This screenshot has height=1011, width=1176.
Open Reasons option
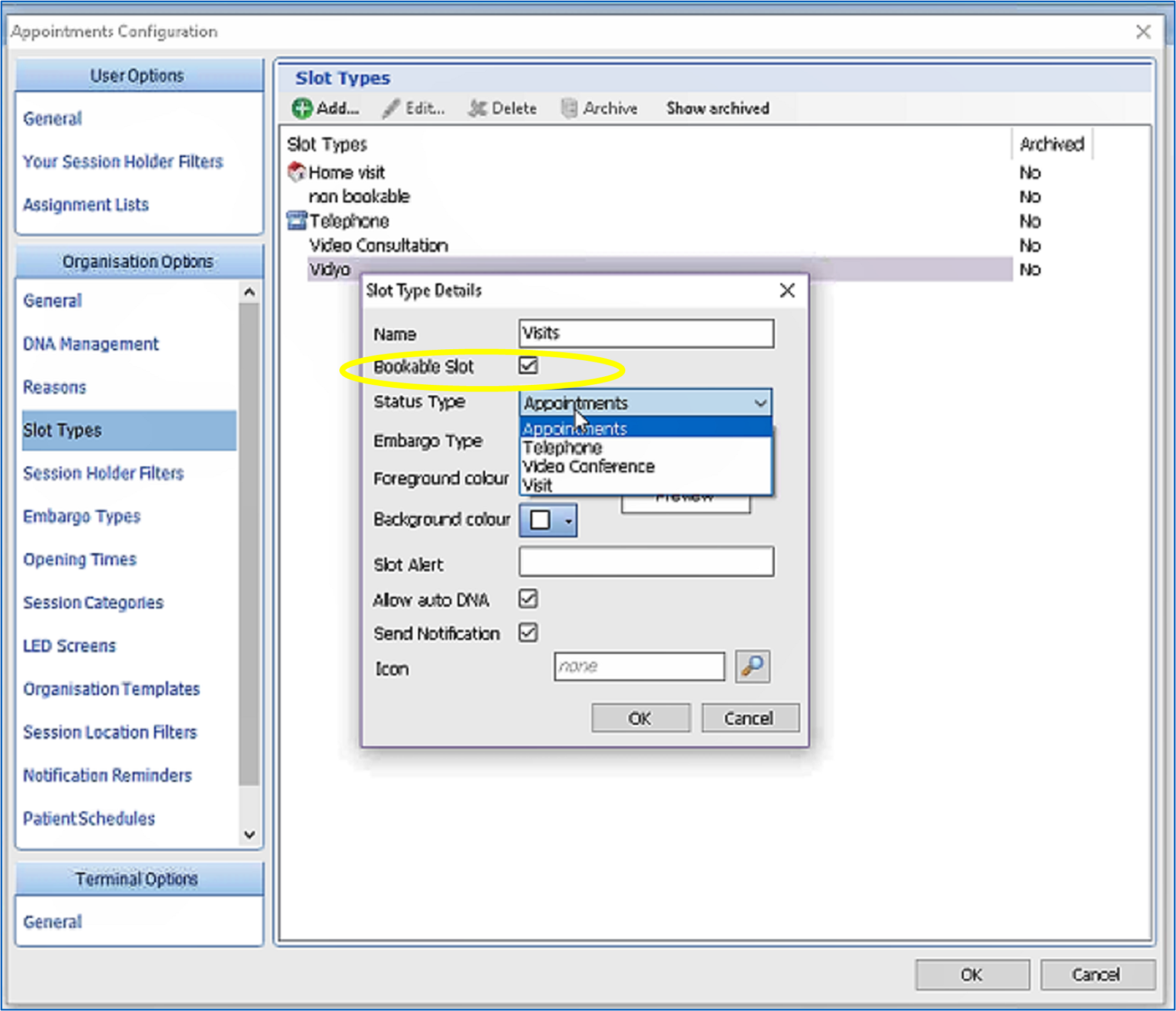pos(55,387)
